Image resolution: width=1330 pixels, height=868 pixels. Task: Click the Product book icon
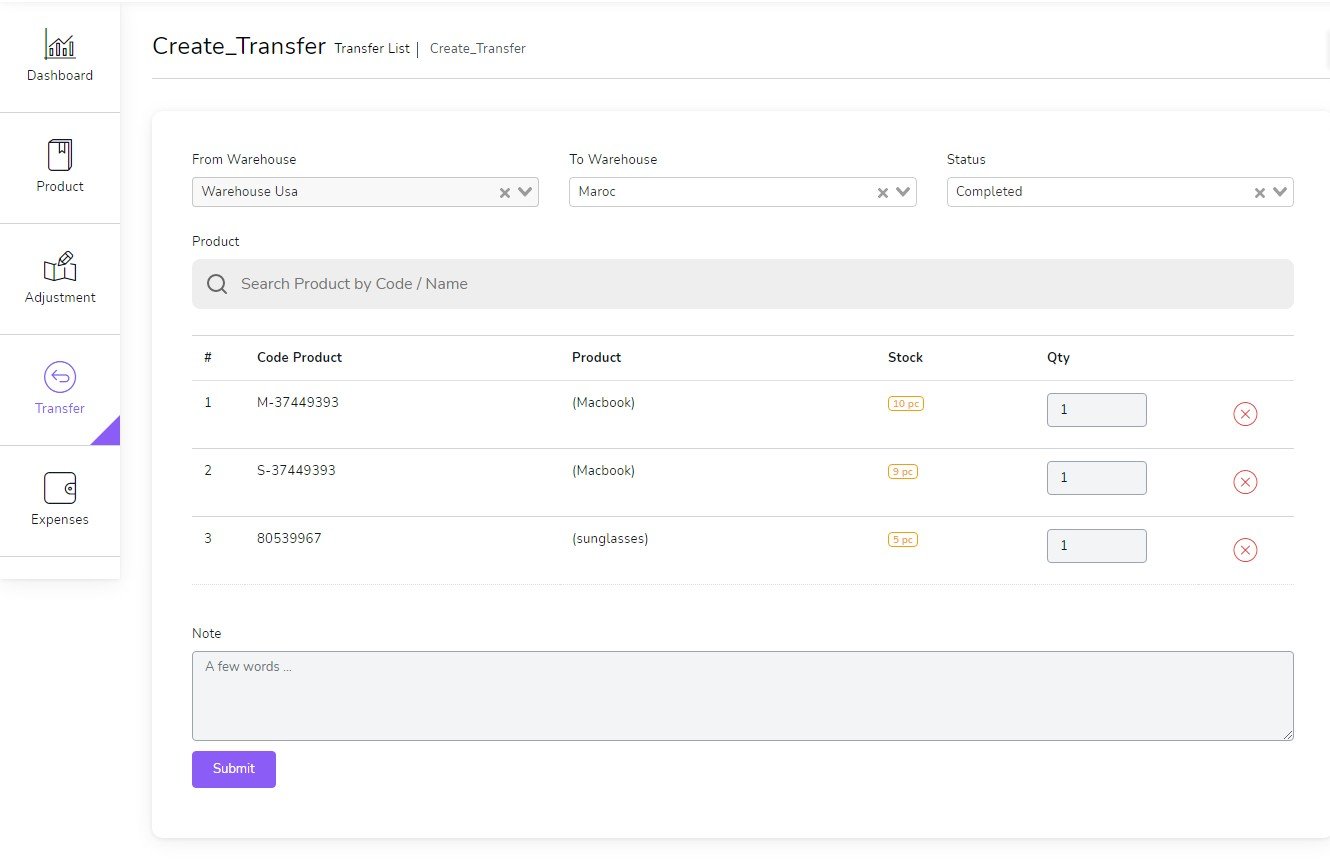tap(60, 156)
